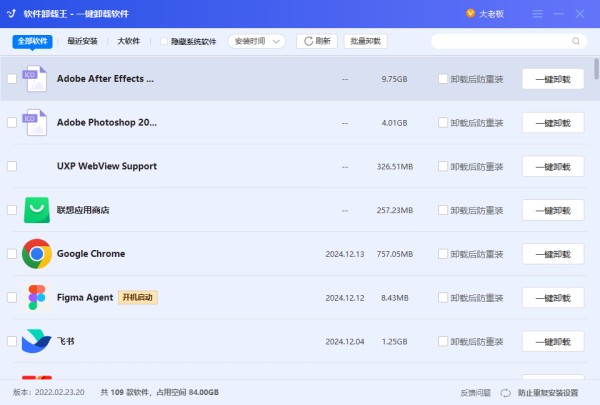Switch to the 最近安装 tab
Image resolution: width=600 pixels, height=405 pixels.
point(82,41)
